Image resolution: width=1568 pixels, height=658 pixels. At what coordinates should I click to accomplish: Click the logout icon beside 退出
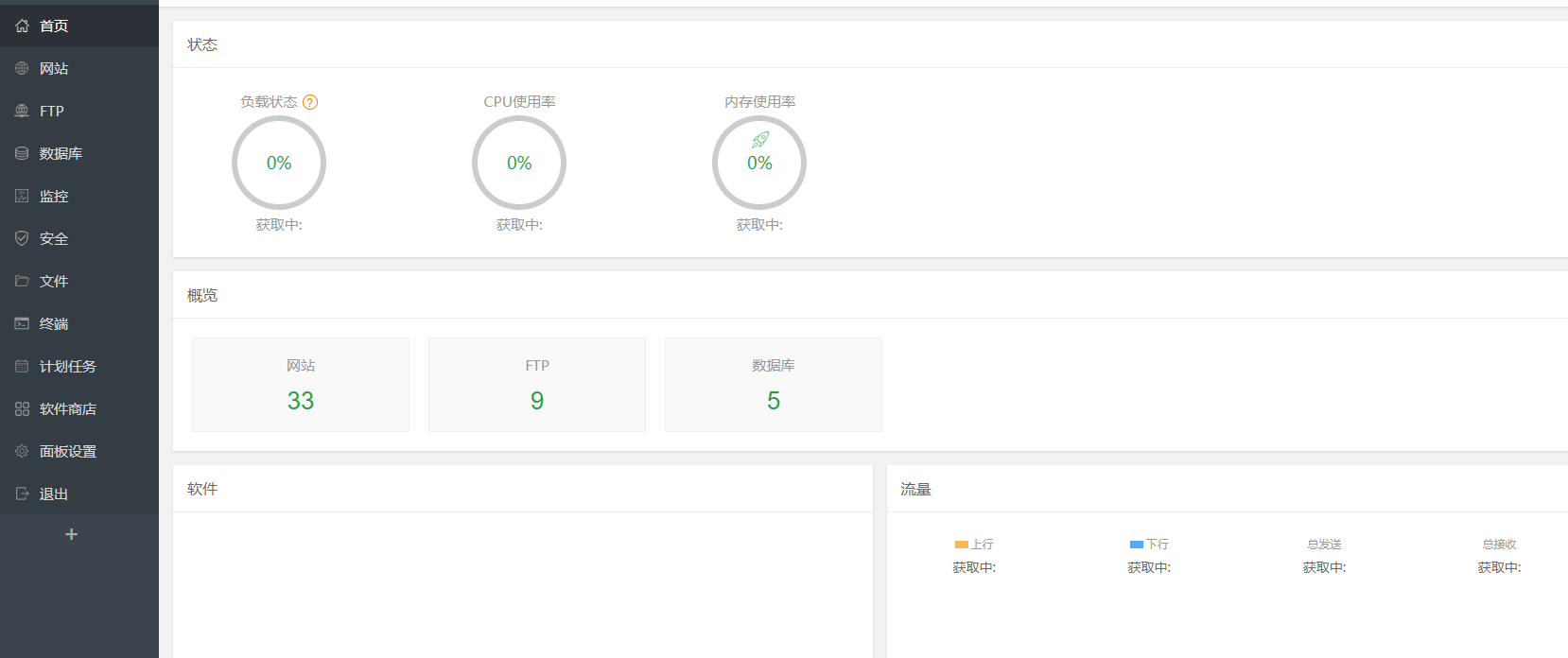[x=22, y=493]
